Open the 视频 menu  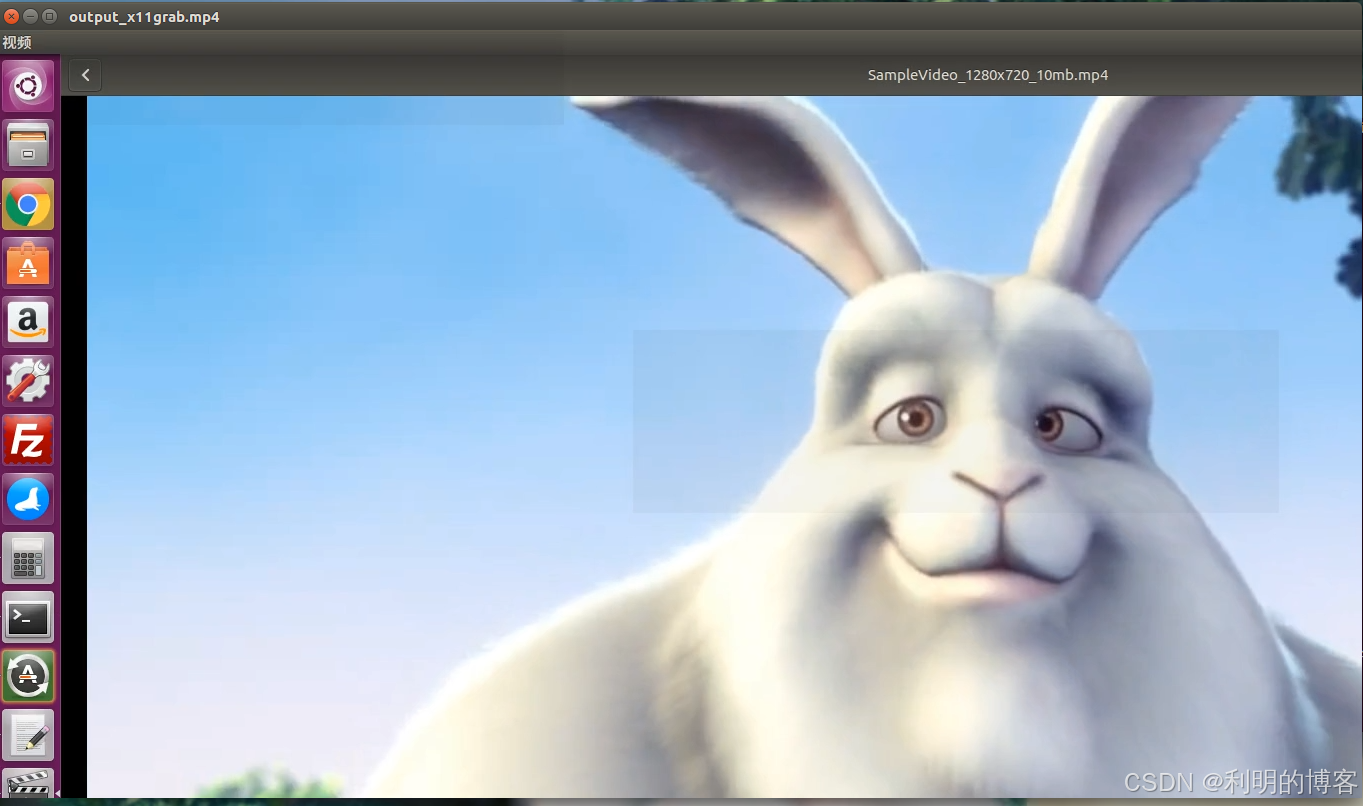point(17,42)
